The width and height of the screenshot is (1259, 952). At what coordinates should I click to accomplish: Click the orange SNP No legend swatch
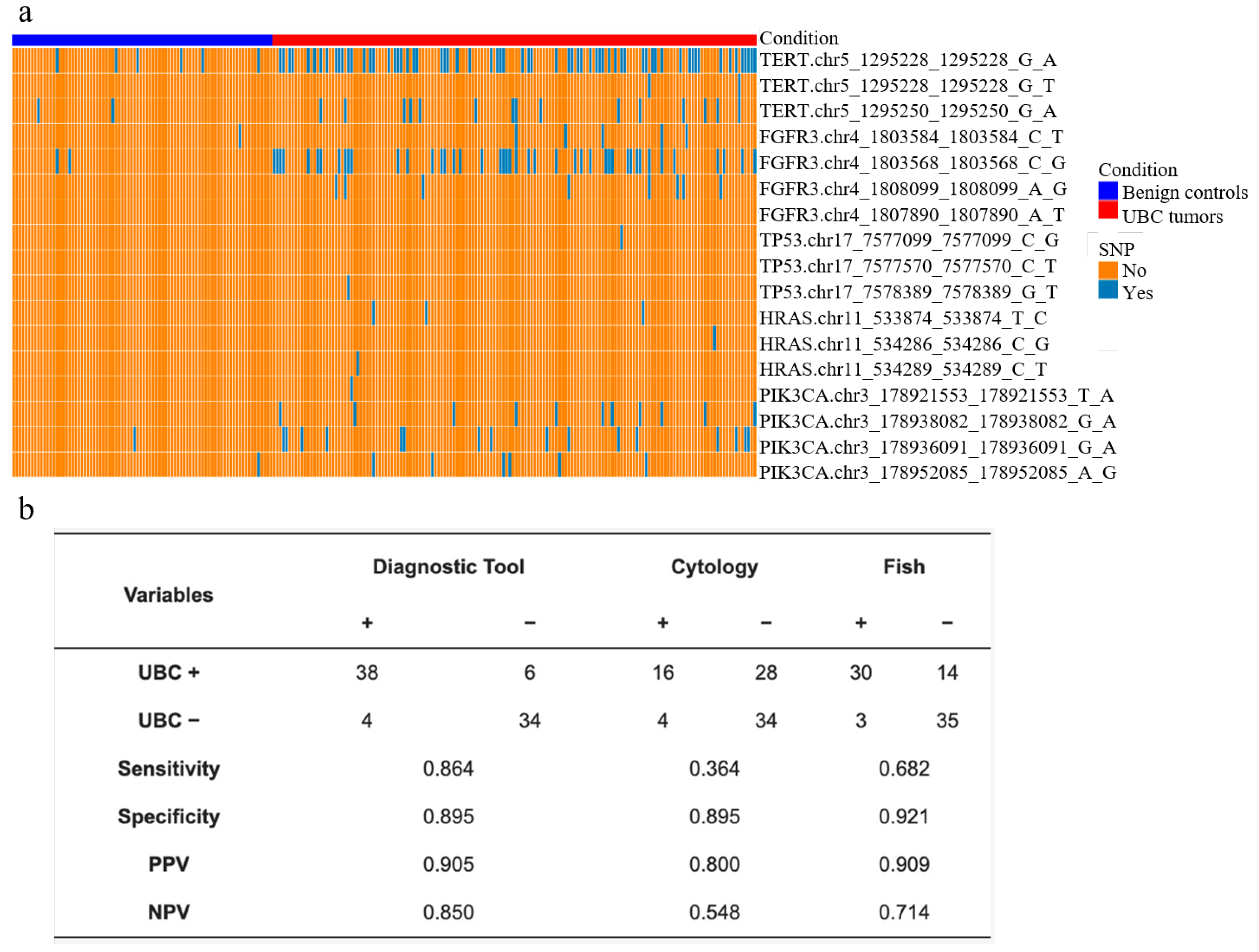1108,270
